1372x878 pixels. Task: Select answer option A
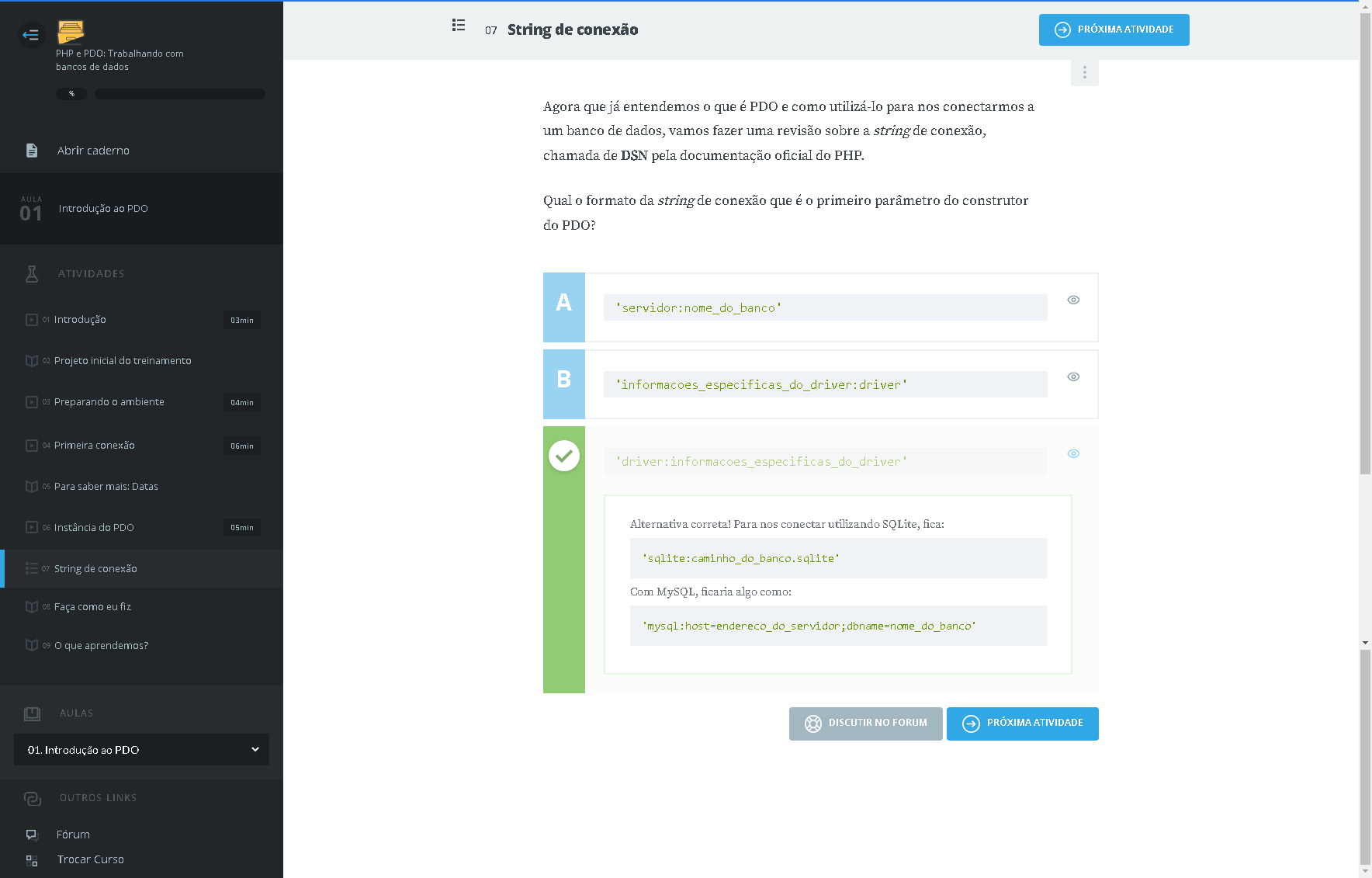pos(564,307)
